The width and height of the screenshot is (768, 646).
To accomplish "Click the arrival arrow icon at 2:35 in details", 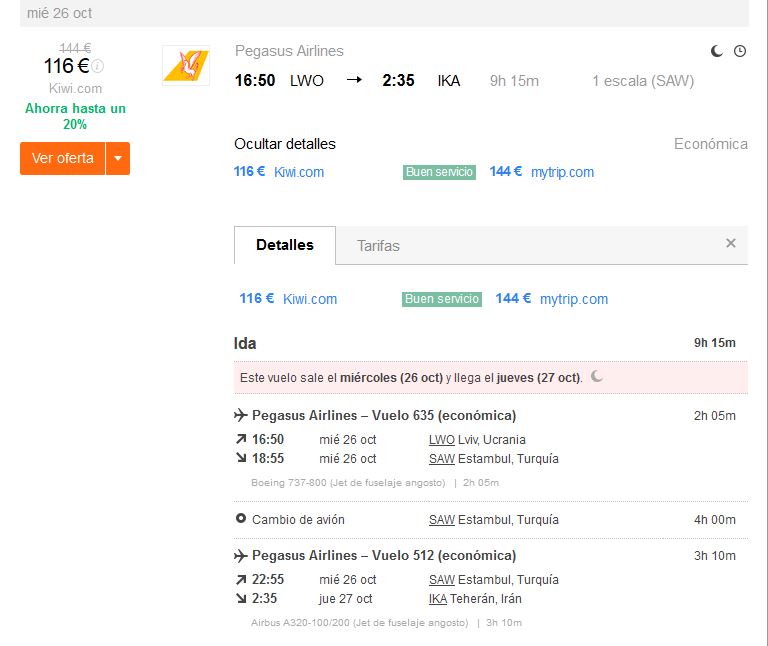I will click(241, 598).
